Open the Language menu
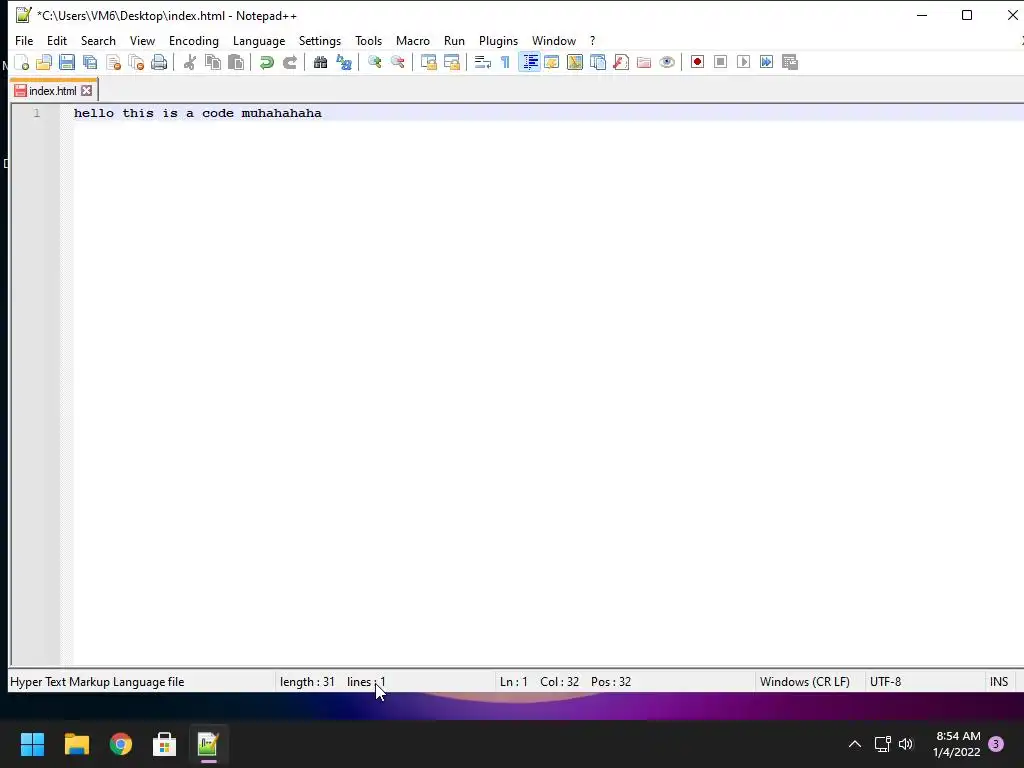Screen dimensions: 1024x768 259,40
